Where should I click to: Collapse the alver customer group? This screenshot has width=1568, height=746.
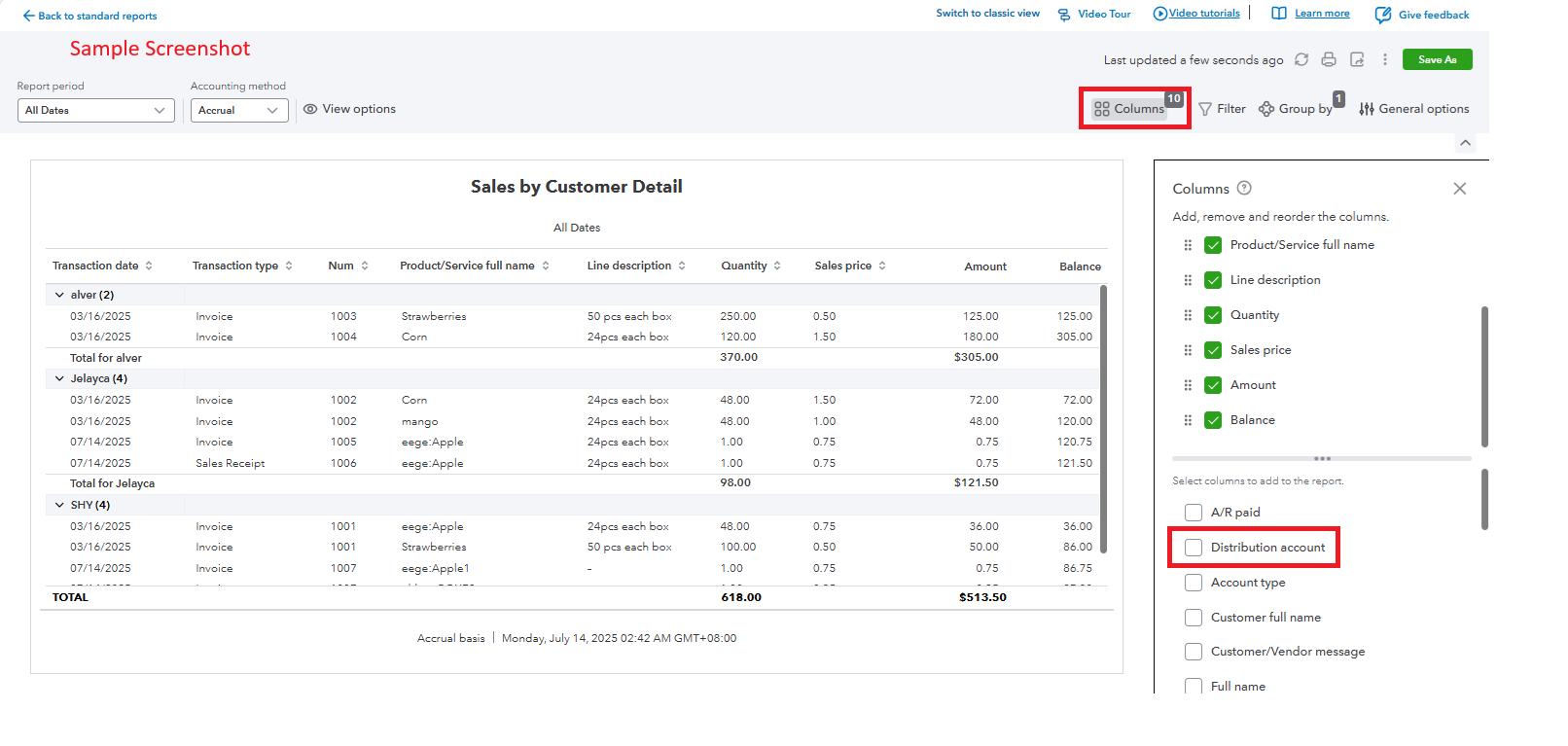click(x=59, y=295)
